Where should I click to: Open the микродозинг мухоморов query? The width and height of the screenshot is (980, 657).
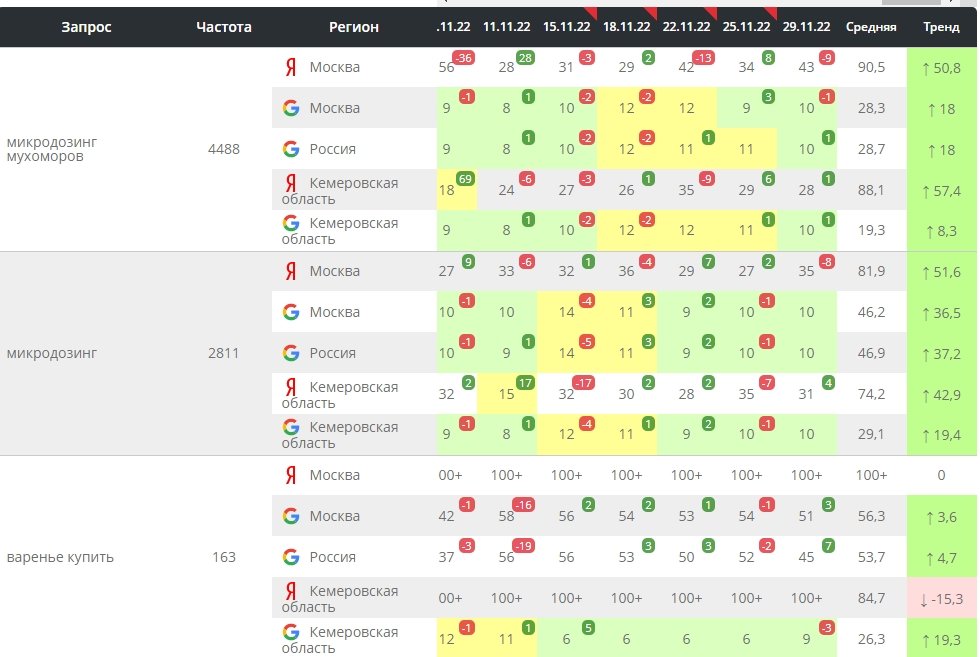52,149
